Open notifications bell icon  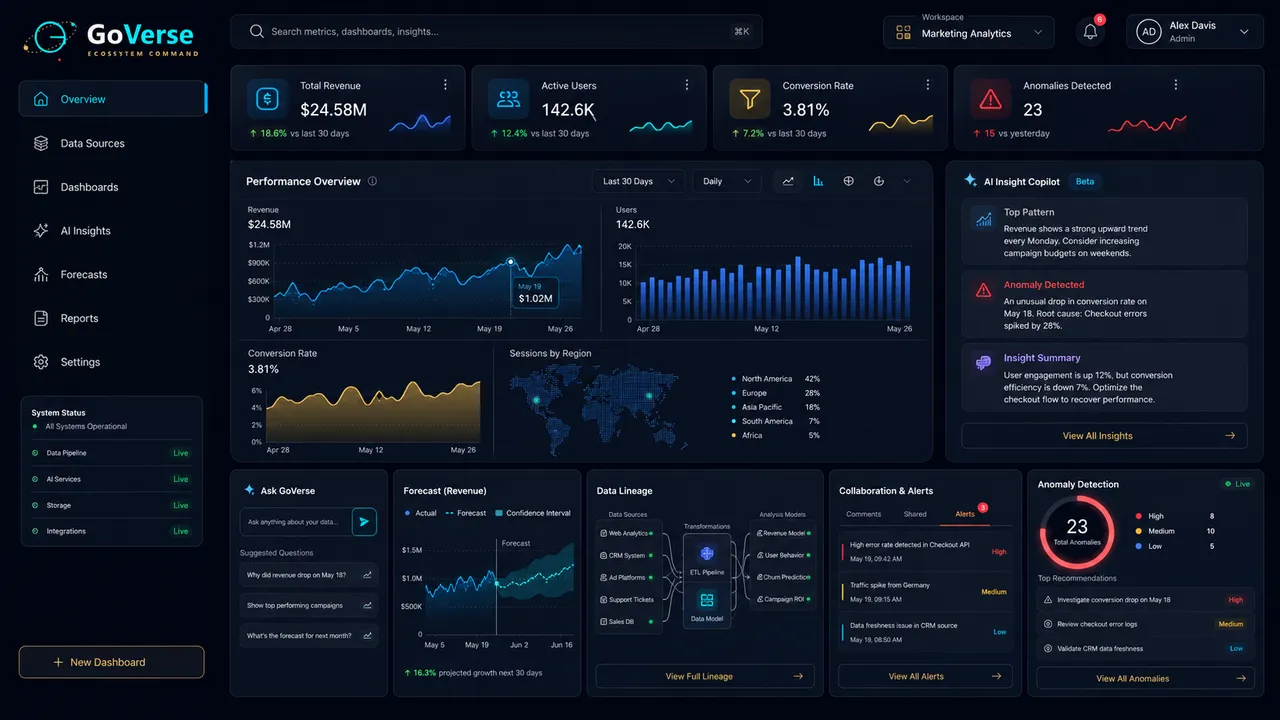click(x=1090, y=32)
